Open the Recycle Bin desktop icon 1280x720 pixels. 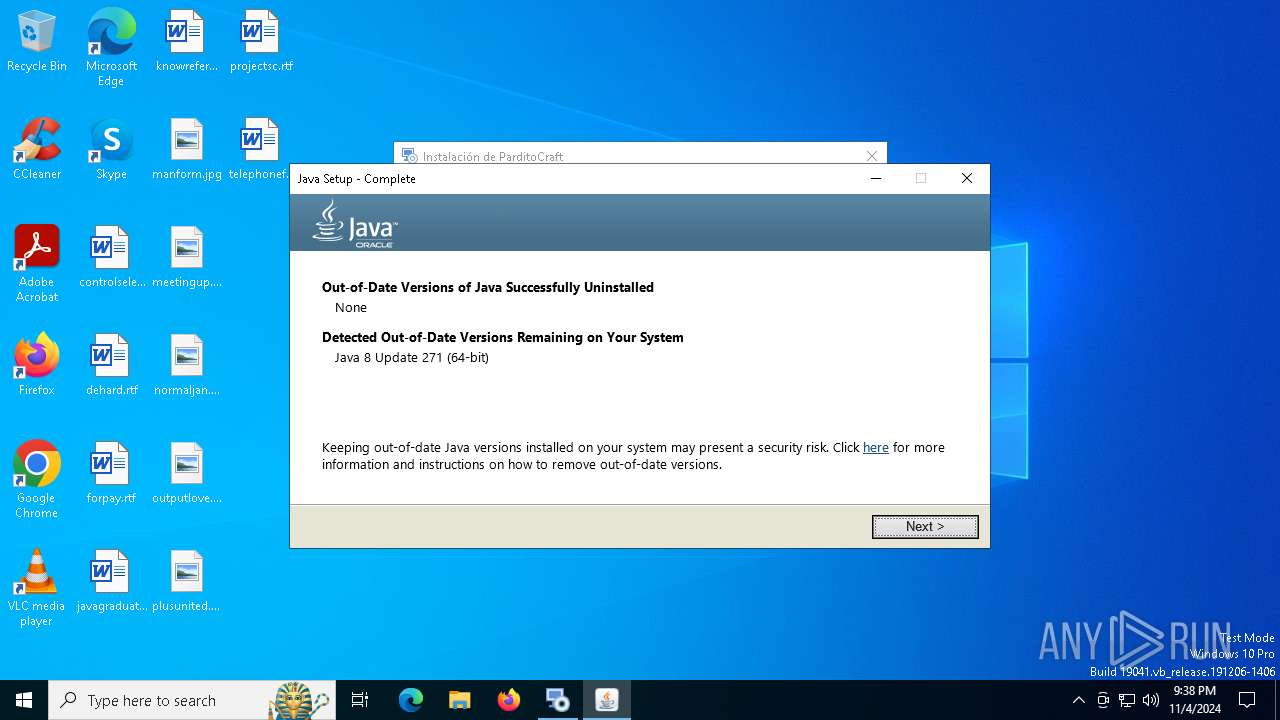pos(37,42)
